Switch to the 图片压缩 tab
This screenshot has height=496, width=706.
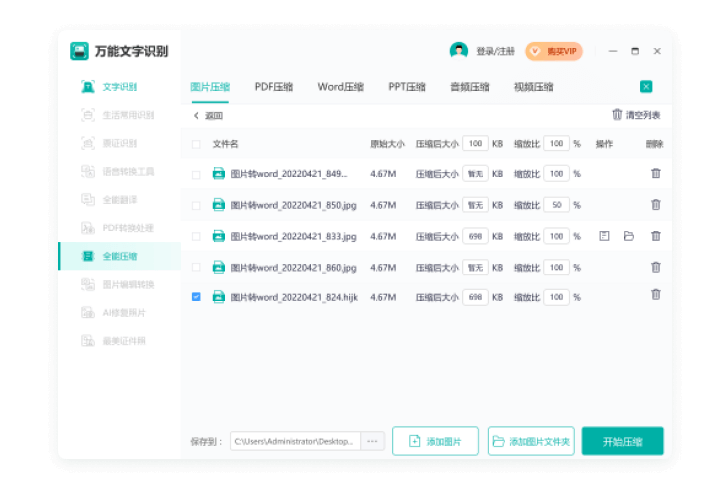[x=210, y=87]
